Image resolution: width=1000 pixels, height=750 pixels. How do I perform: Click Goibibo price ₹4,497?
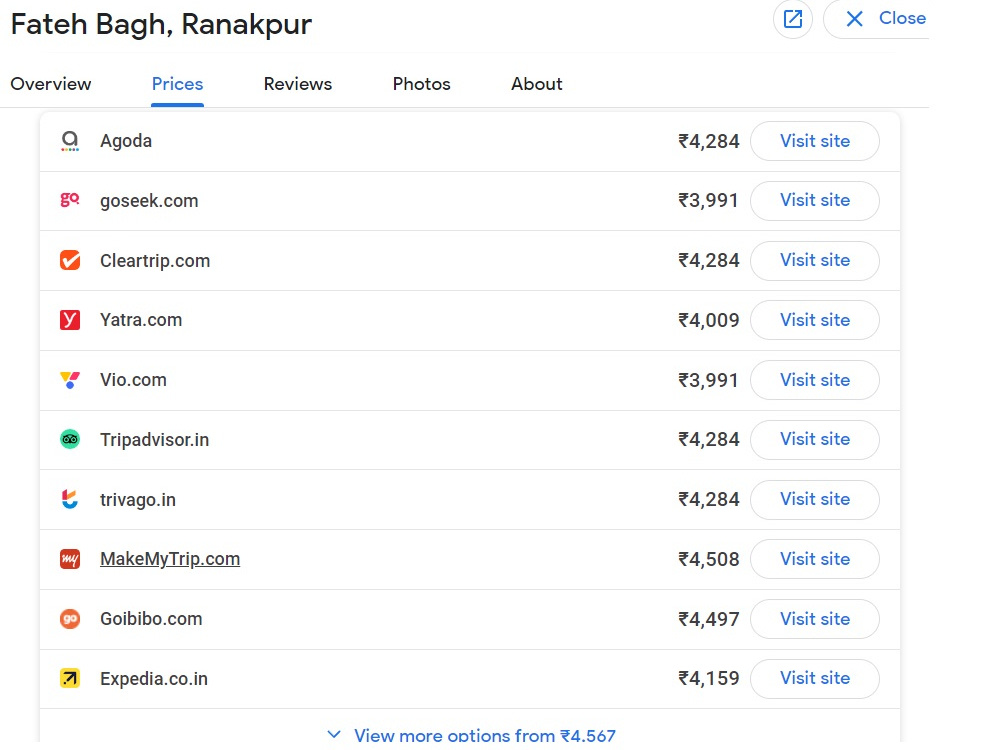point(708,619)
